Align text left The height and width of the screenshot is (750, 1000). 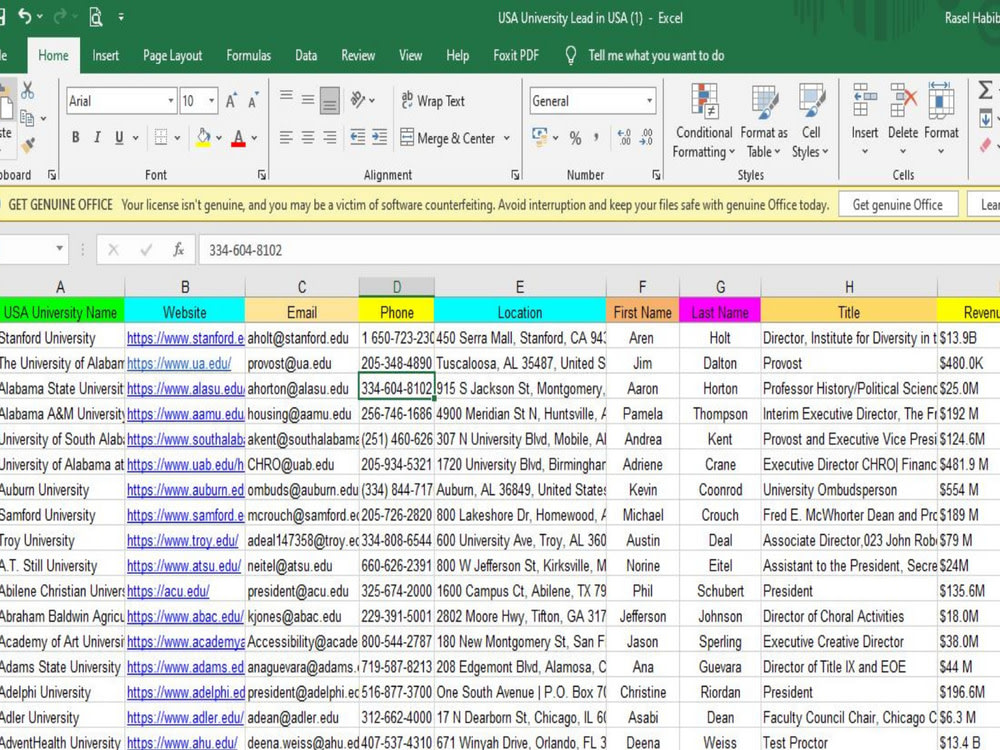(x=286, y=137)
